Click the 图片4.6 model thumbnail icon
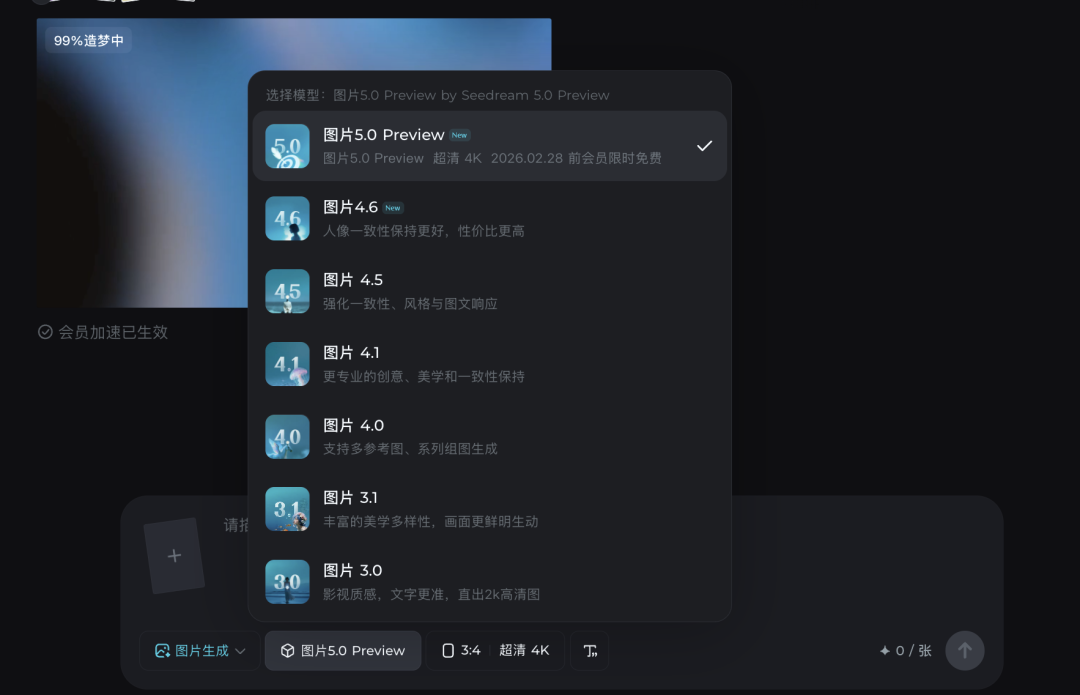 [x=287, y=218]
